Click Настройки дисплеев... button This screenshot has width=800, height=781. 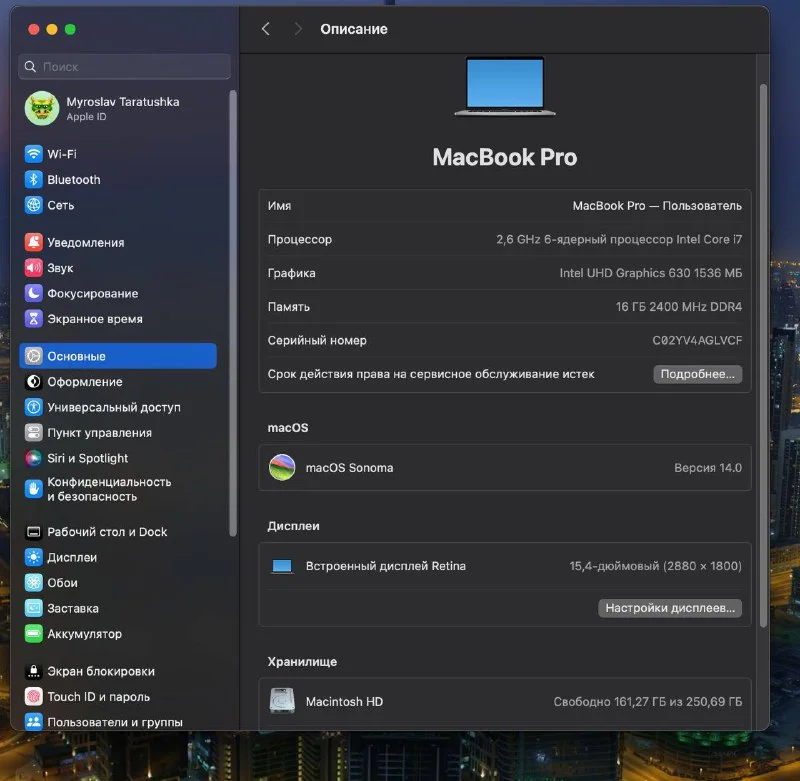[670, 608]
